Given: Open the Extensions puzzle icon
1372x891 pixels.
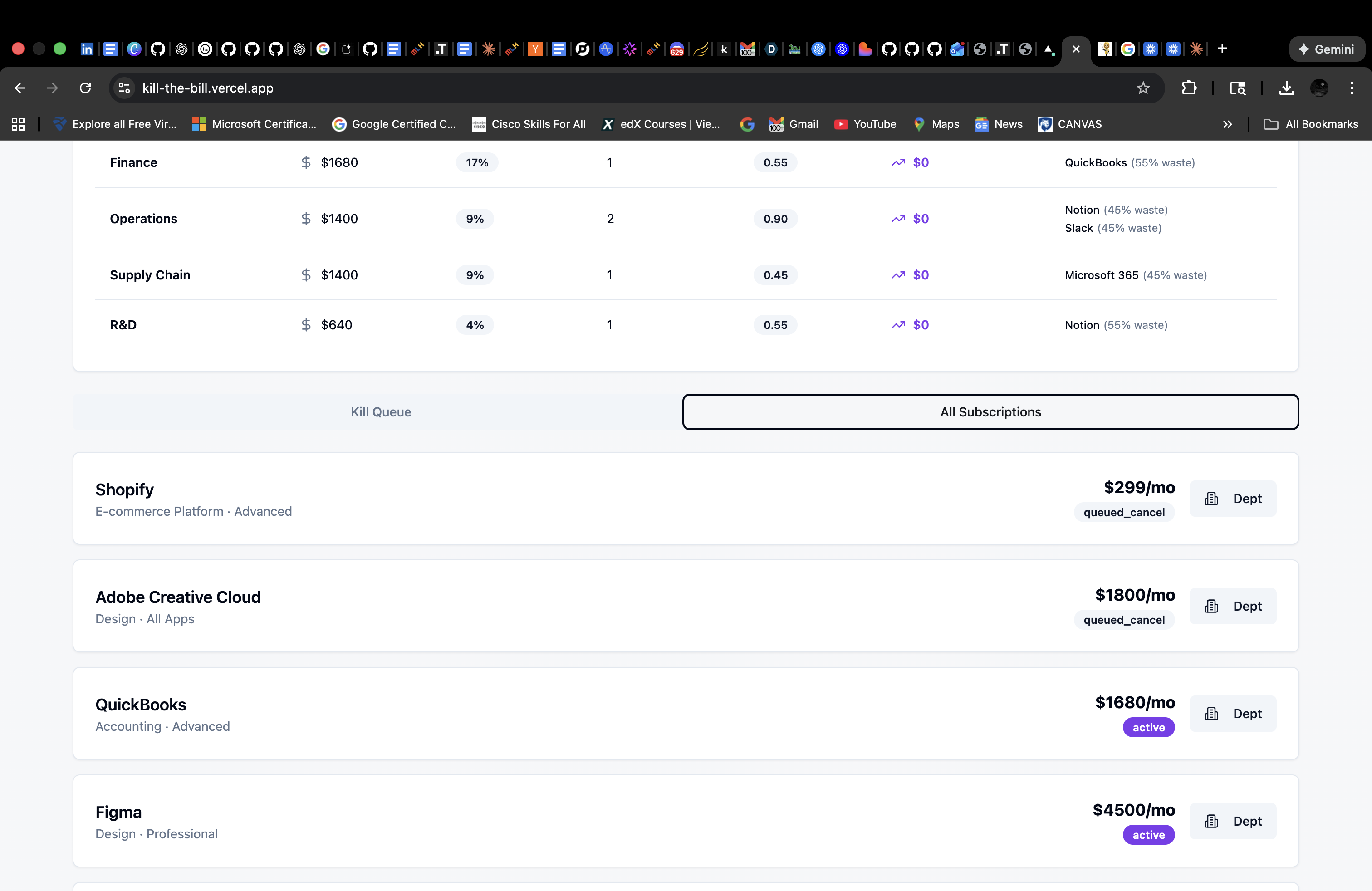Looking at the screenshot, I should coord(1189,88).
